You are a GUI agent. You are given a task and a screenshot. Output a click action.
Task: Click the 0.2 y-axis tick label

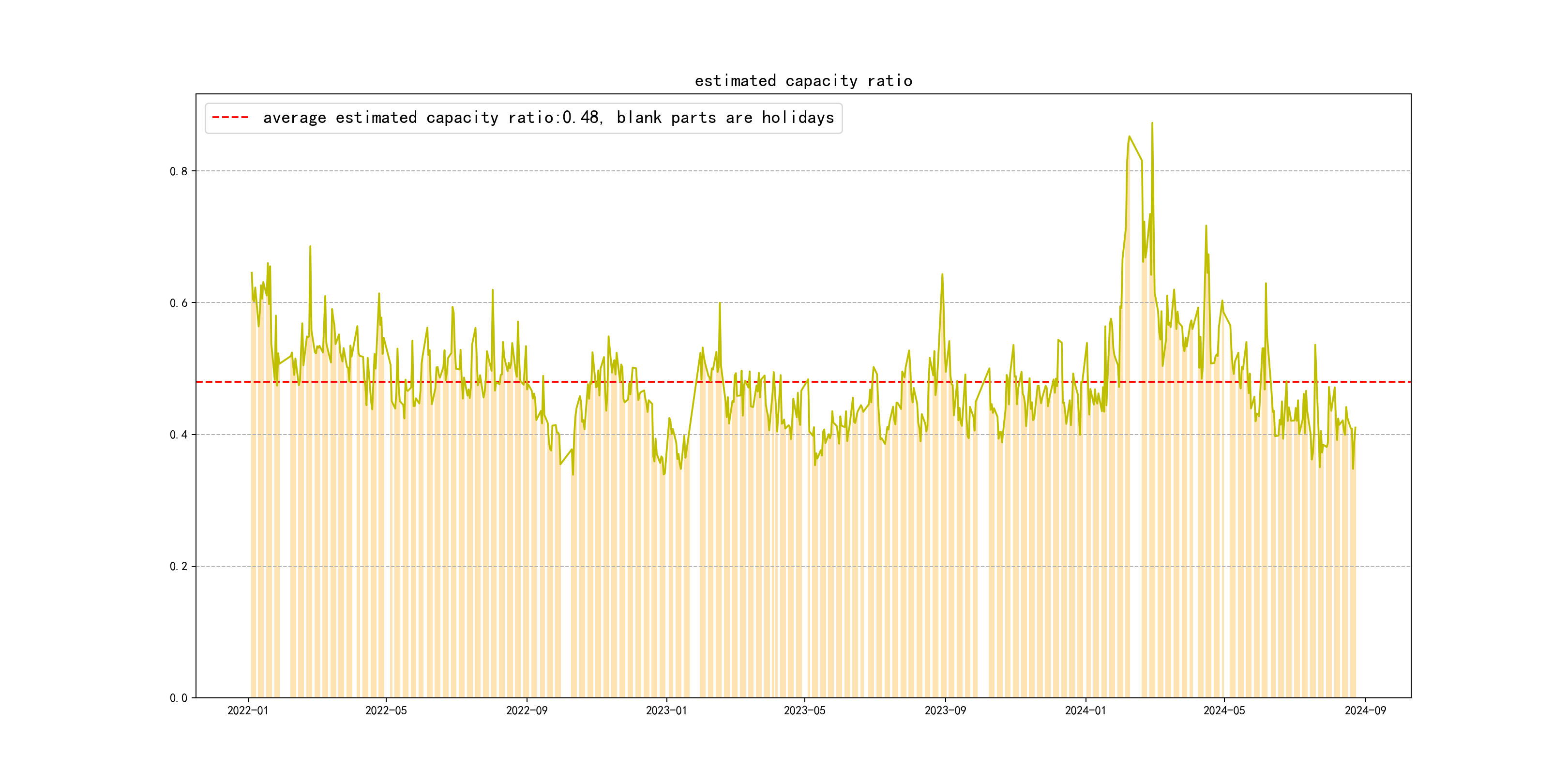[179, 566]
